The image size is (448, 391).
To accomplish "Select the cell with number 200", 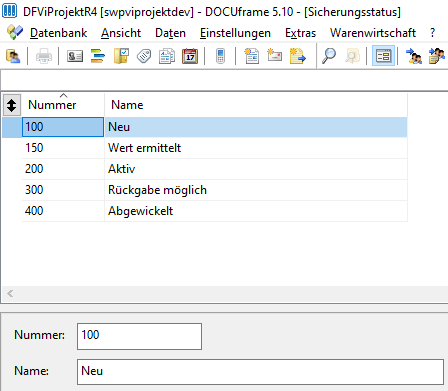I will [63, 169].
